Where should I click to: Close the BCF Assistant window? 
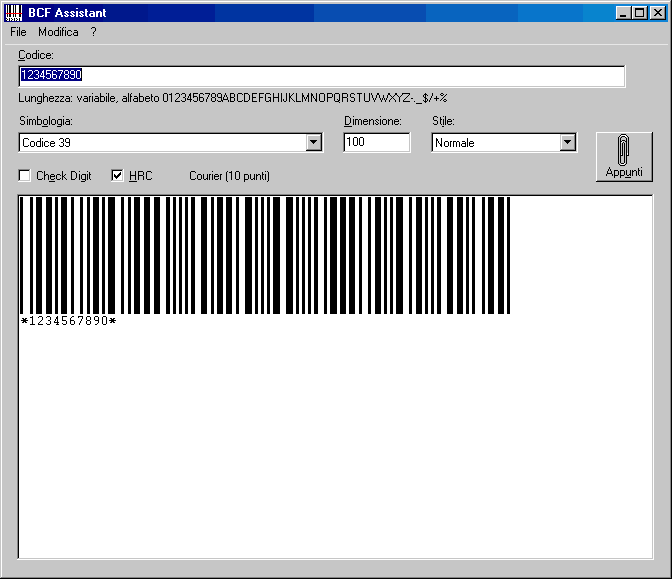click(x=655, y=13)
